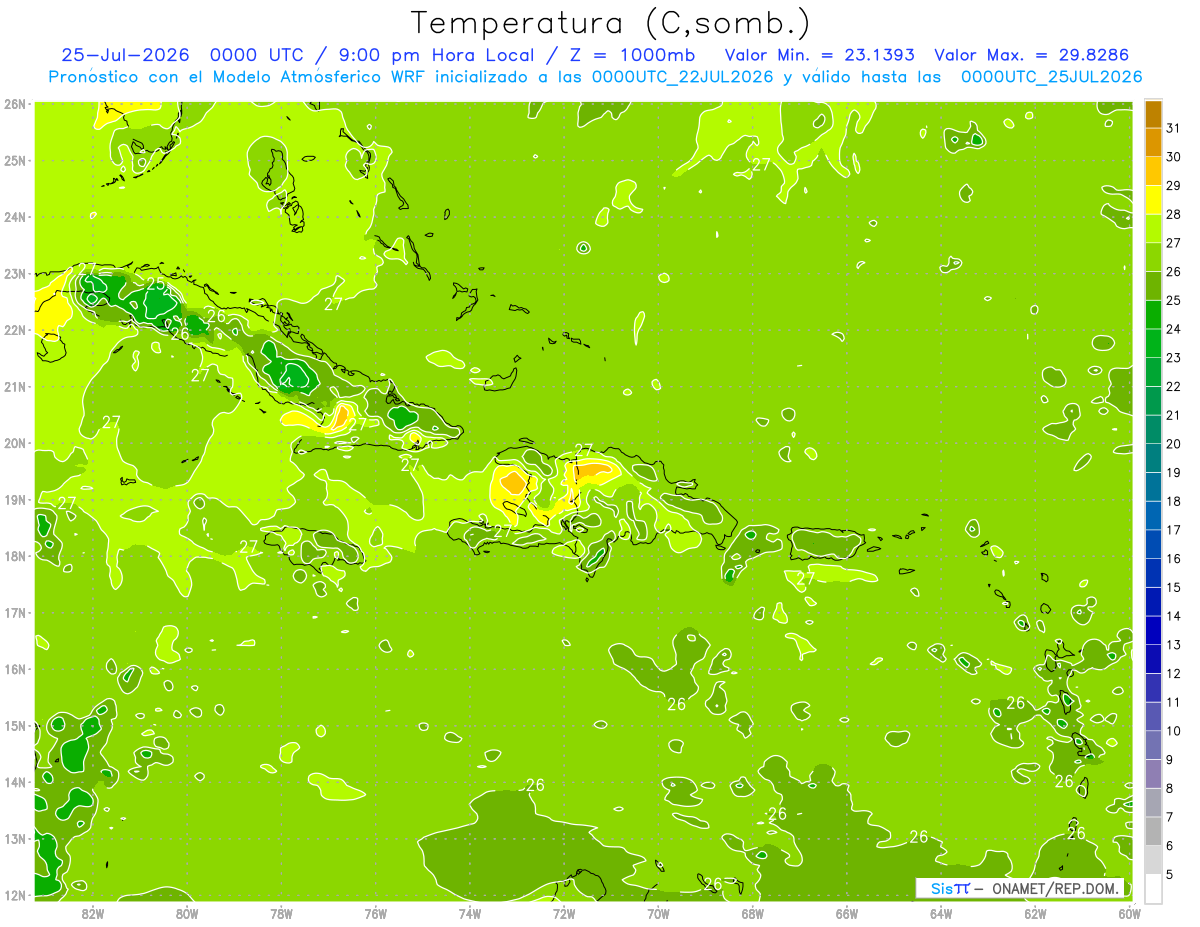Click the title "Temperatura (C,somb.)"
The image size is (1200, 927).
coord(610,23)
